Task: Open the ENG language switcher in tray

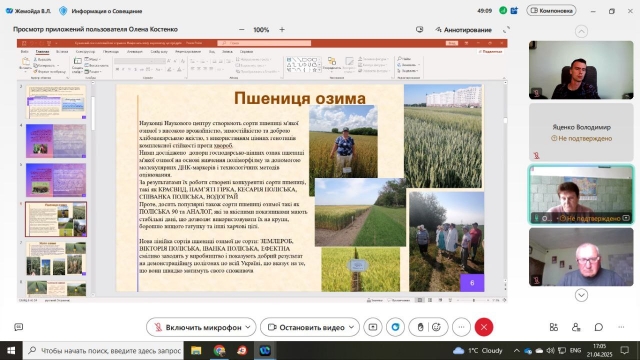Action: pos(576,350)
